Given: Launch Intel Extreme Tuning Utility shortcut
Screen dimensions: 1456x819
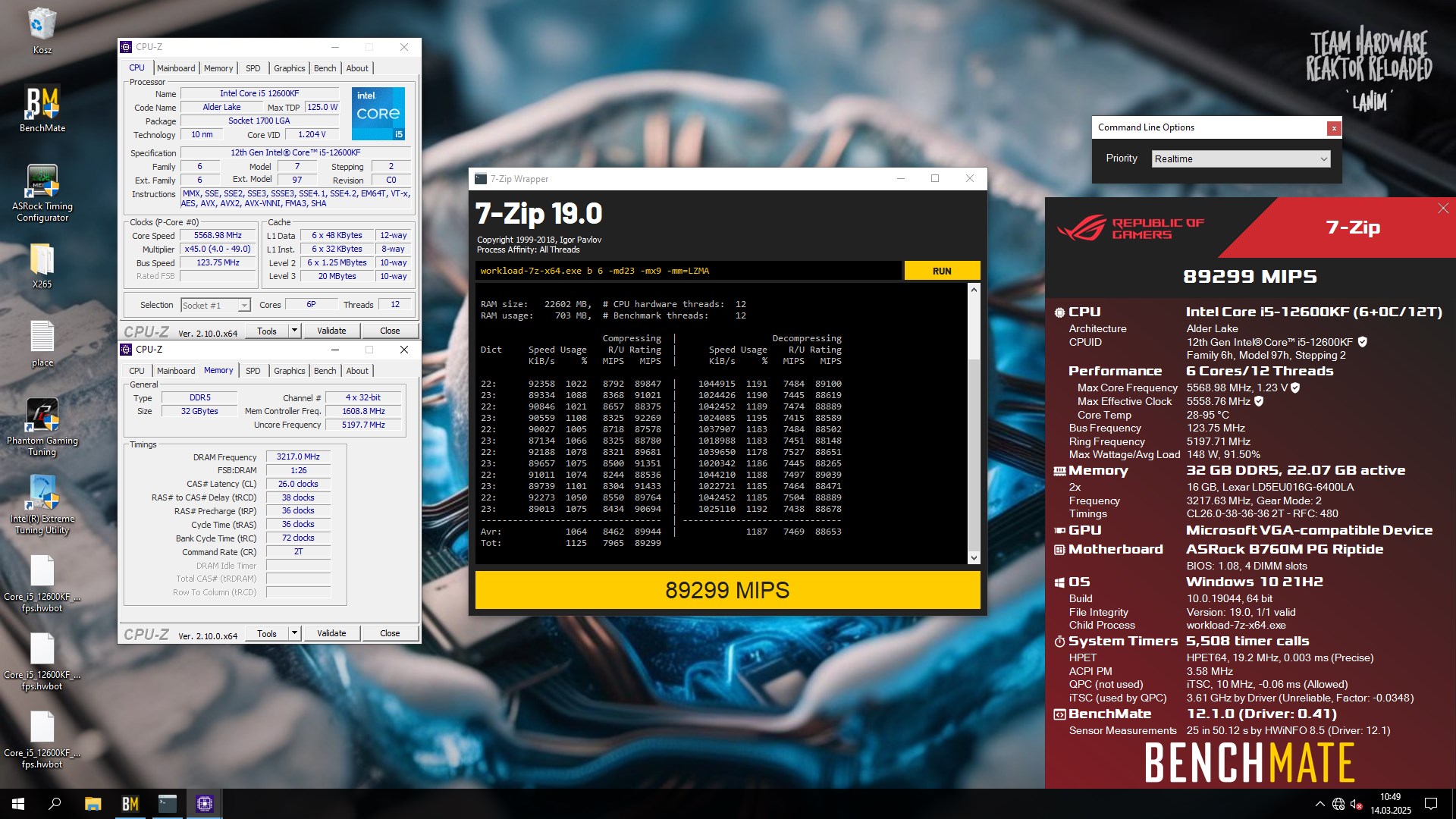Looking at the screenshot, I should pyautogui.click(x=42, y=505).
